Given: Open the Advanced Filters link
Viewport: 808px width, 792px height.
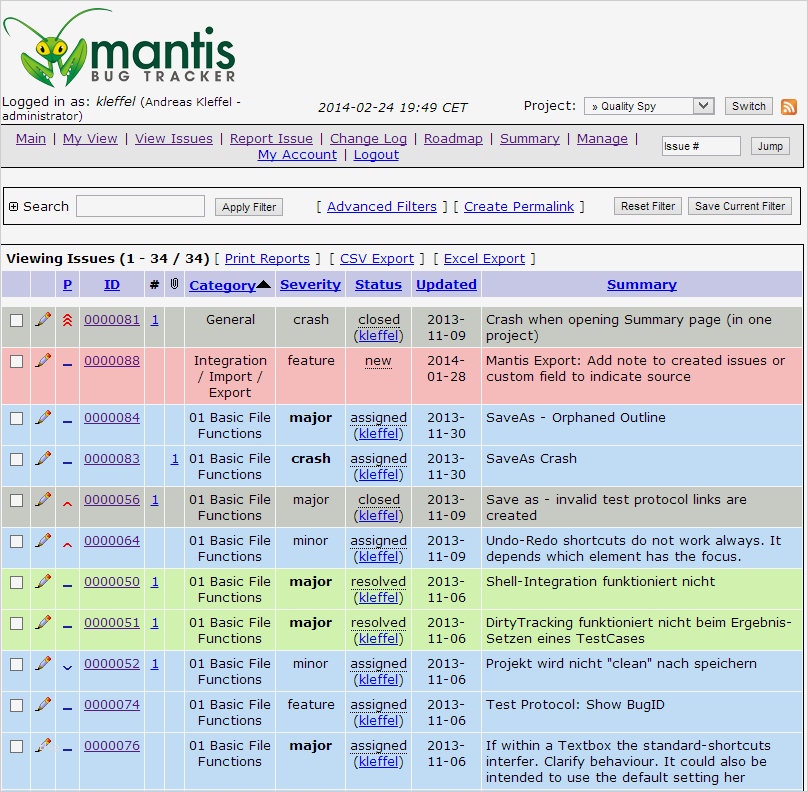Looking at the screenshot, I should [382, 207].
